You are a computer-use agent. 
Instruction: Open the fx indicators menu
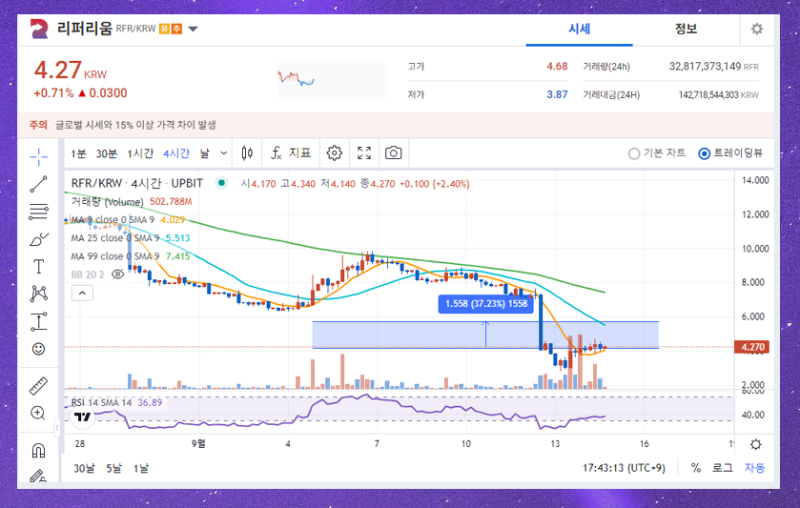pos(276,153)
